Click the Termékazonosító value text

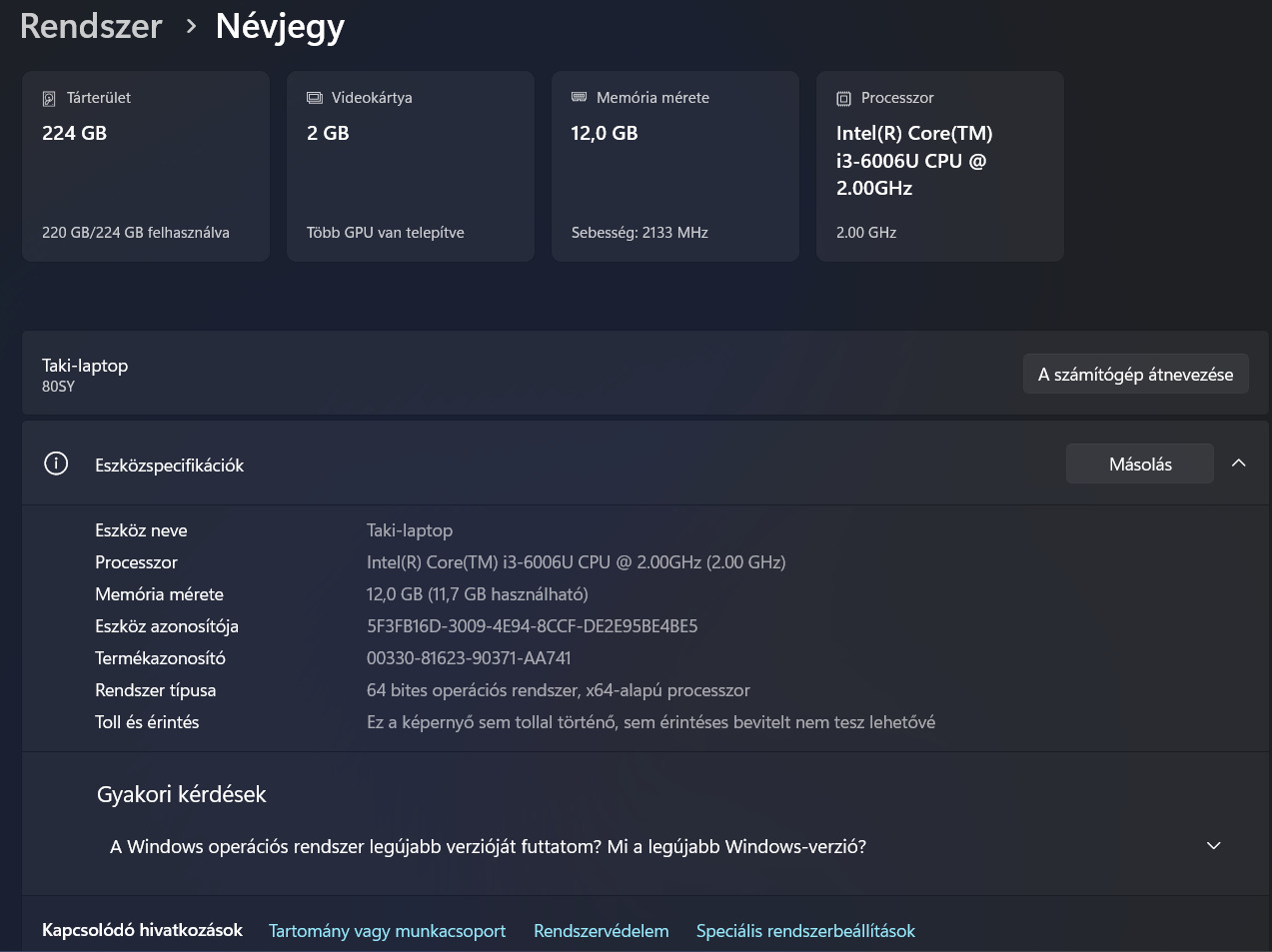tap(469, 658)
